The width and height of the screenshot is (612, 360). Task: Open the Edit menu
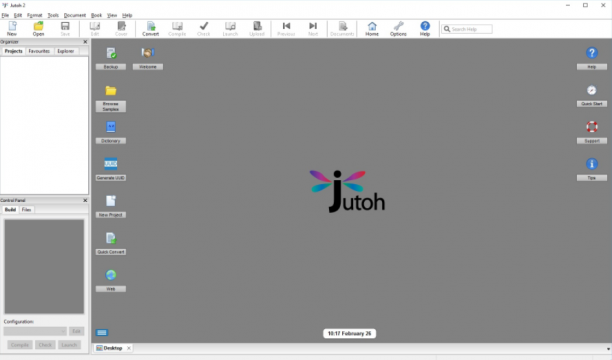tap(18, 15)
